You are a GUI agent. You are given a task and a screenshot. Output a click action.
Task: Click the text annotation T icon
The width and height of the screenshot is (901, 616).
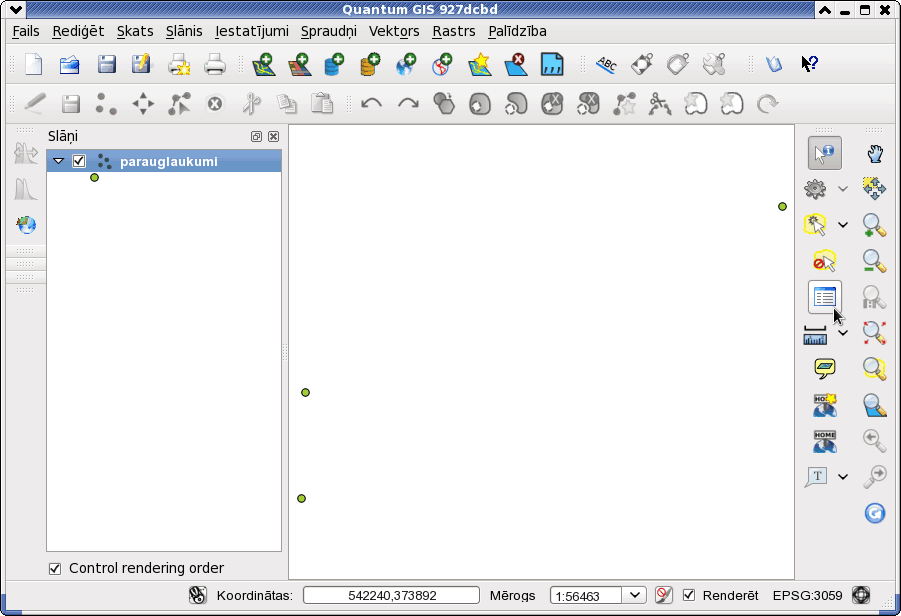(816, 476)
